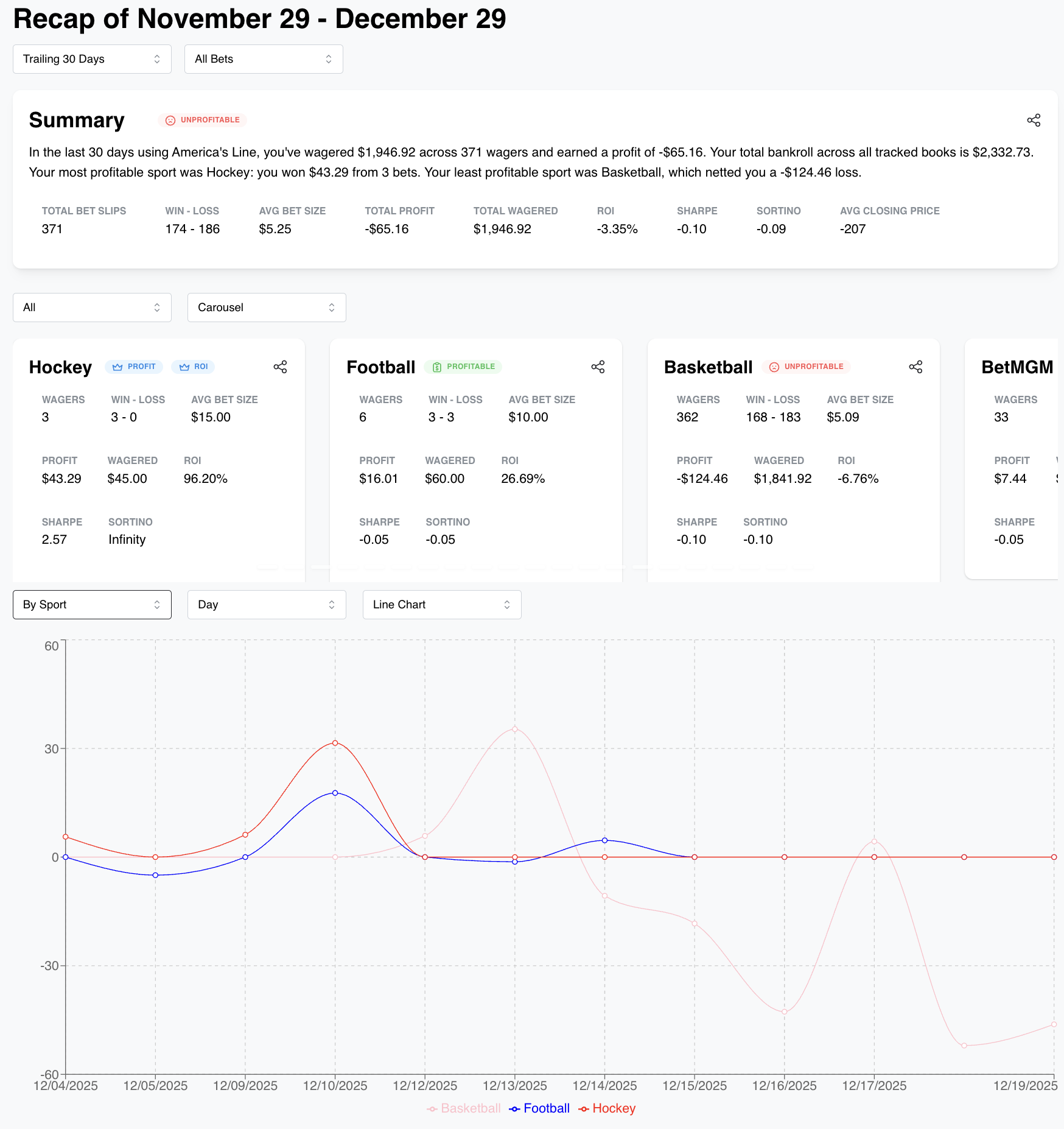Open the Carousel layout selector
The image size is (1064, 1129).
pyautogui.click(x=266, y=308)
